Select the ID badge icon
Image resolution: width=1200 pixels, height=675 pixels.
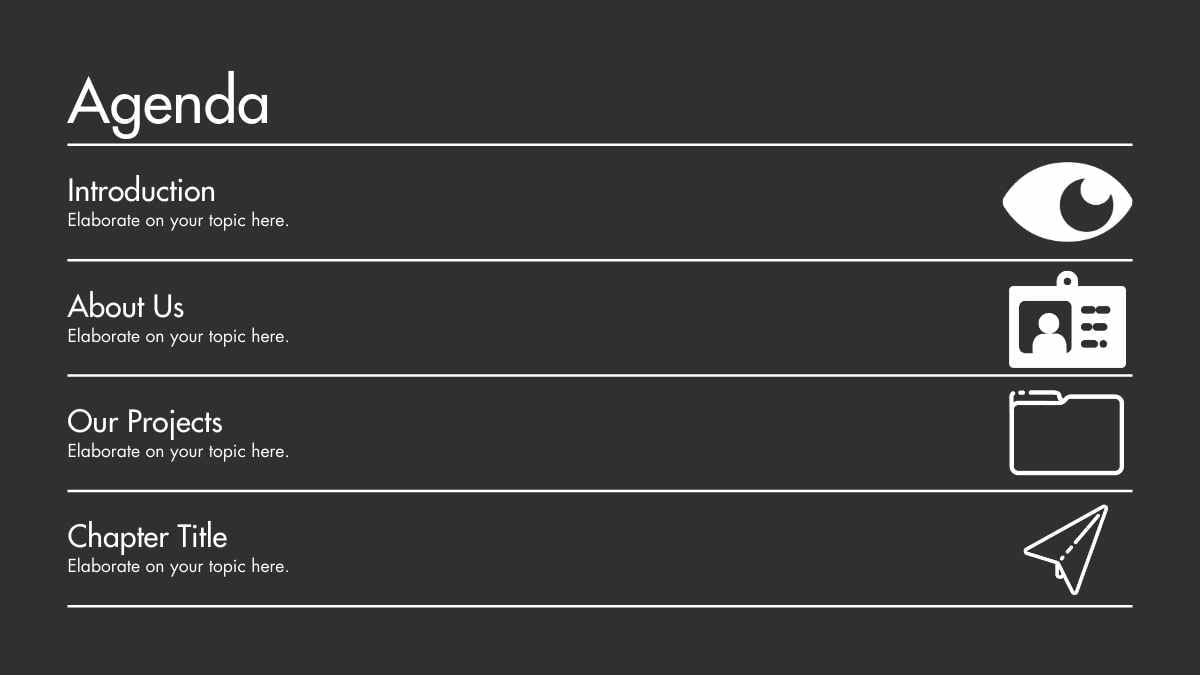(x=1067, y=319)
